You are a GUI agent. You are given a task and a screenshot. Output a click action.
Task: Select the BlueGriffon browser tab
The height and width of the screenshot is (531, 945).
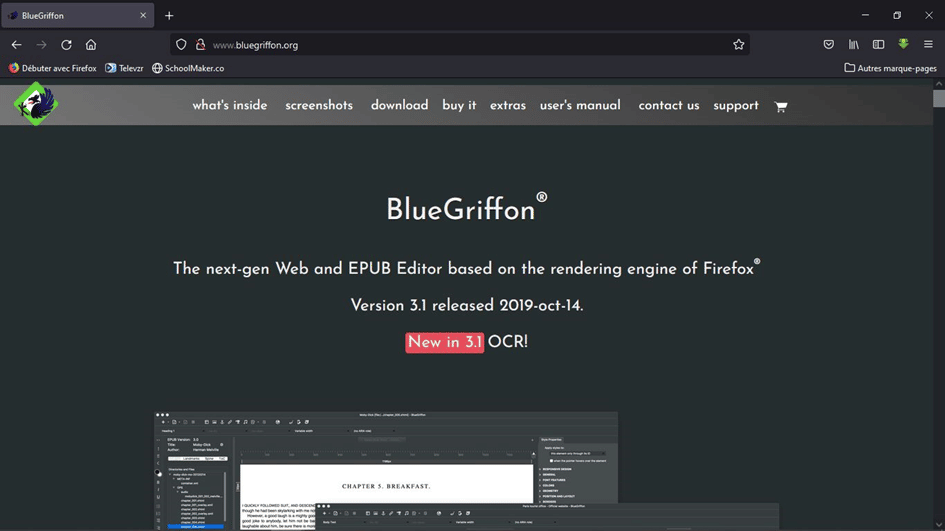pos(78,16)
